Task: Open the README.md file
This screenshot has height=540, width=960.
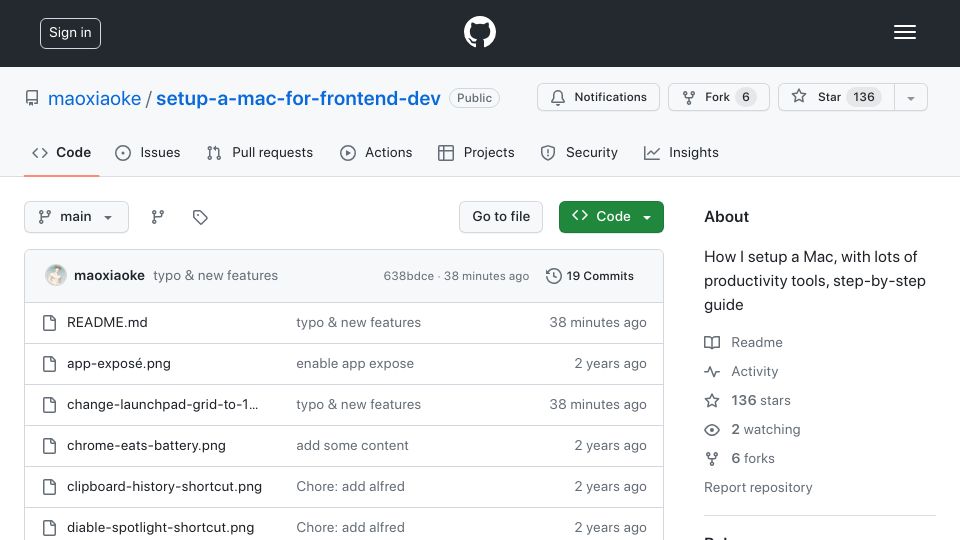Action: coord(107,323)
